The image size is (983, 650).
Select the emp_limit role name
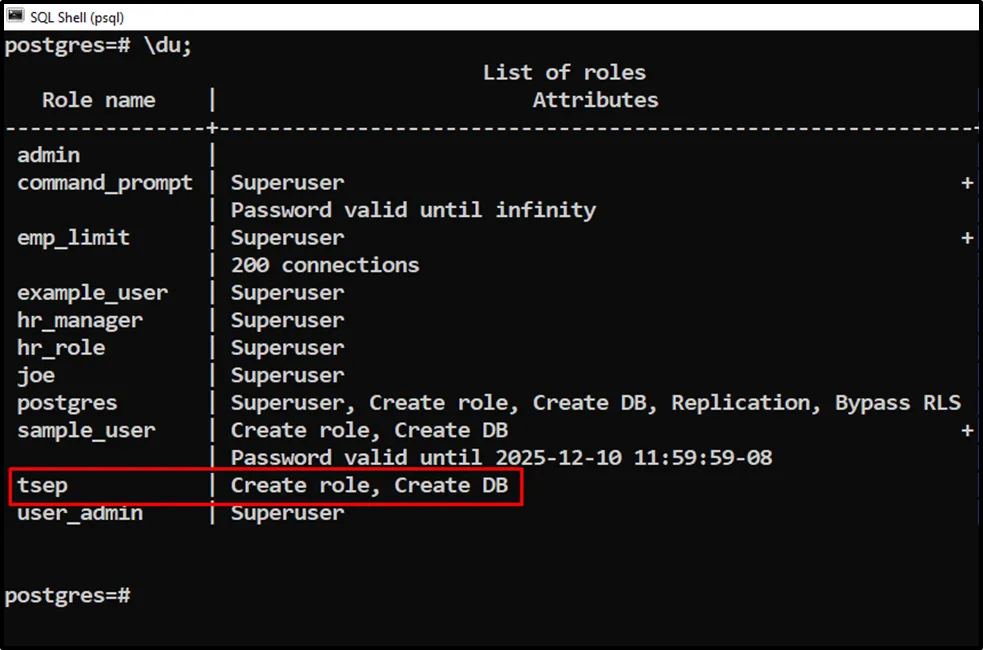[73, 238]
